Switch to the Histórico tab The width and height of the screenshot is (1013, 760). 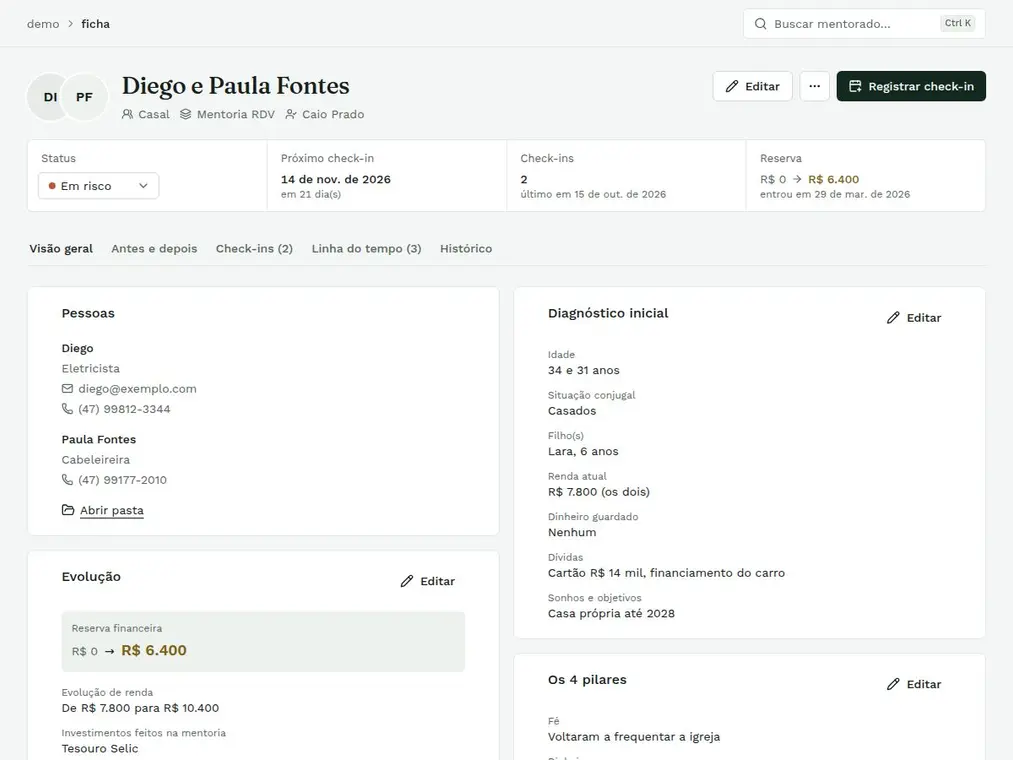(466, 249)
